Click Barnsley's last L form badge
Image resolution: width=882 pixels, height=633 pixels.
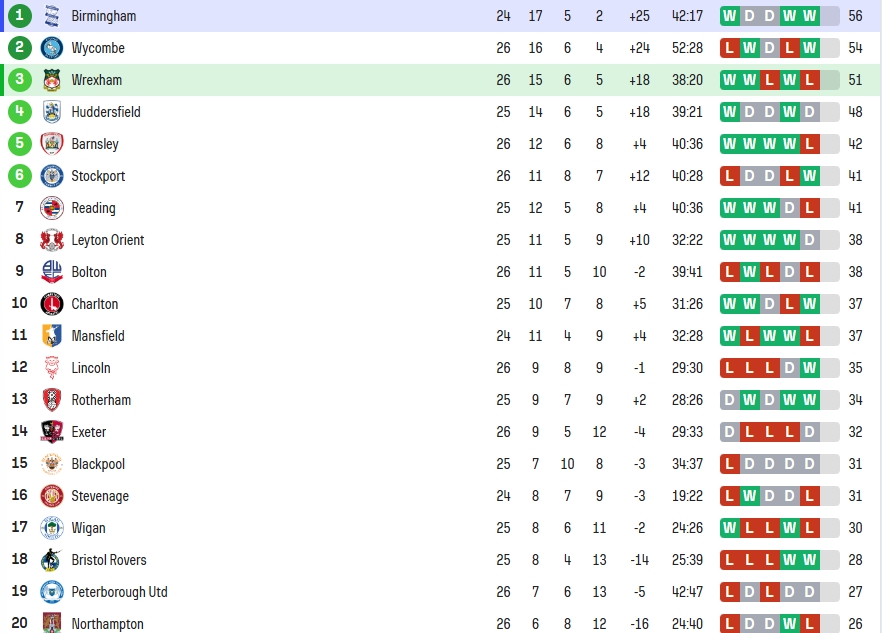coord(810,144)
